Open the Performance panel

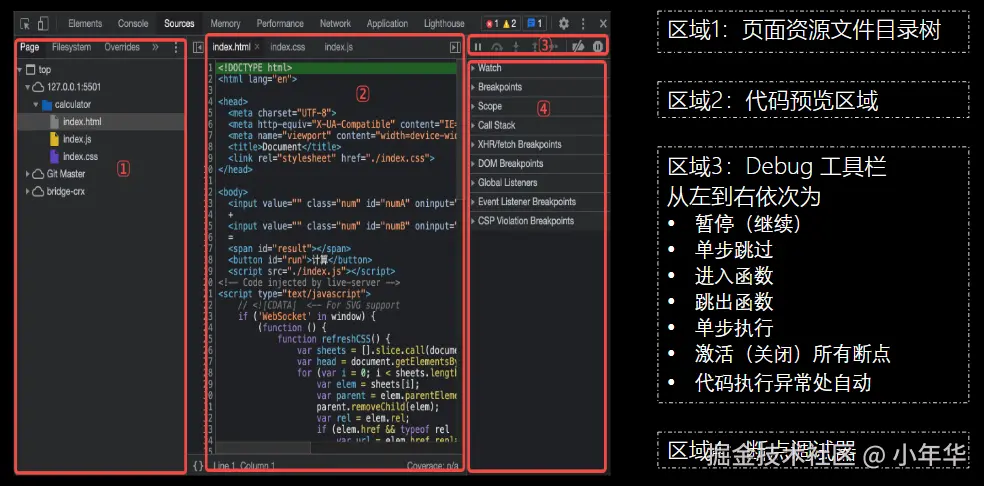coord(280,24)
